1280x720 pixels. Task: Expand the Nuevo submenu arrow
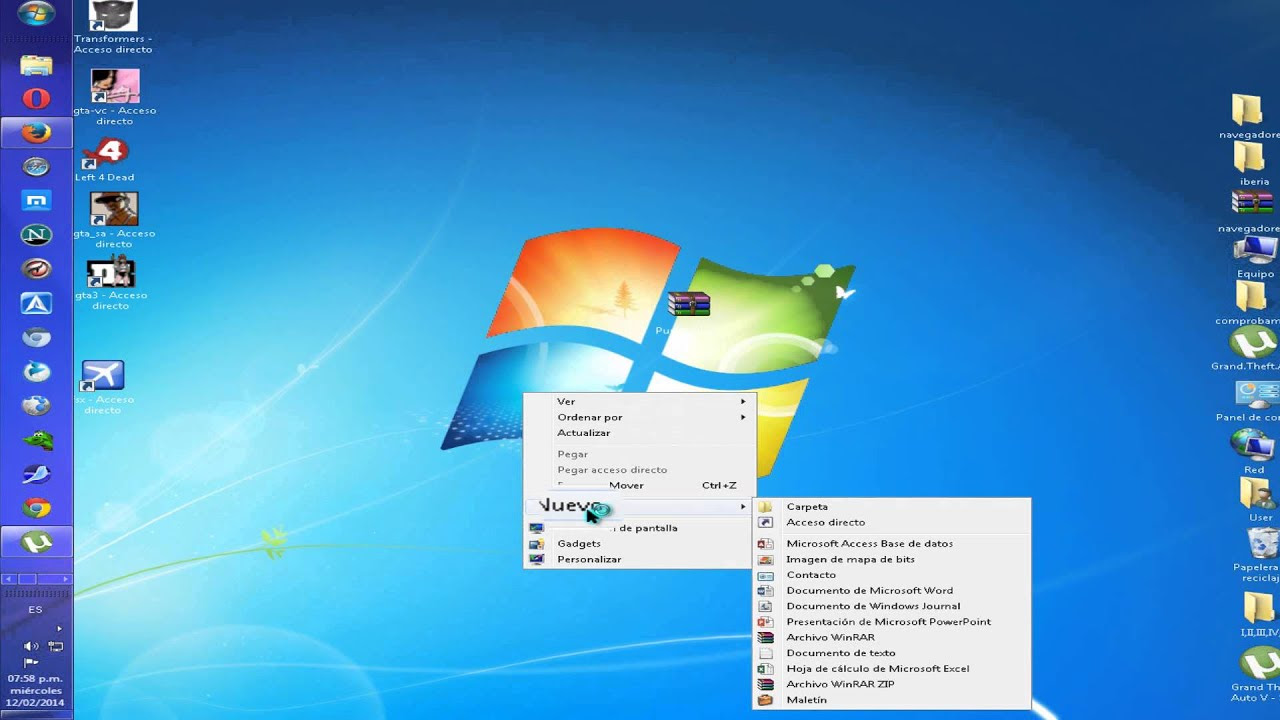click(743, 507)
